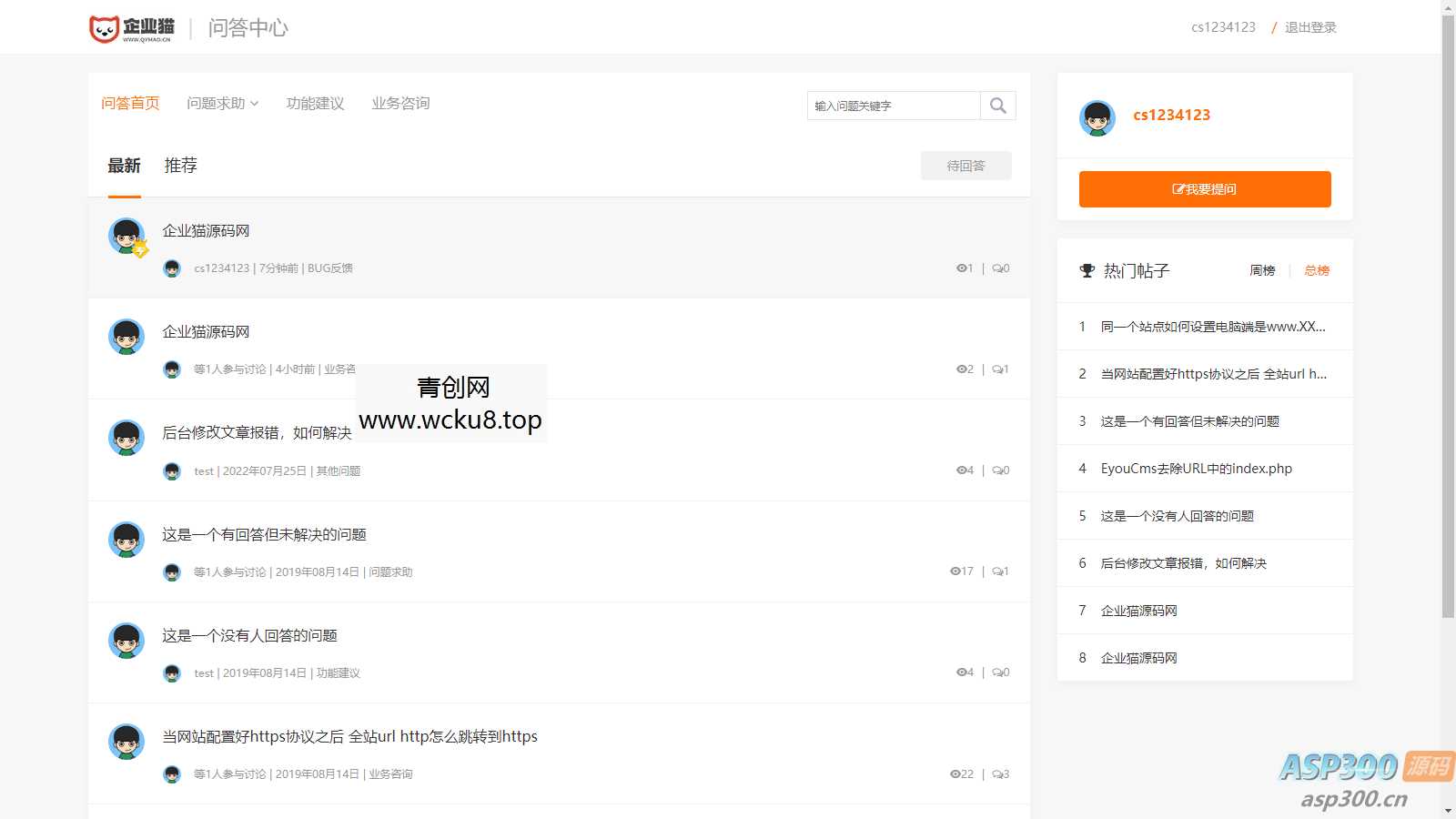This screenshot has height=819, width=1456.
Task: Open the user avatar in the sidebar panel
Action: tap(1097, 117)
